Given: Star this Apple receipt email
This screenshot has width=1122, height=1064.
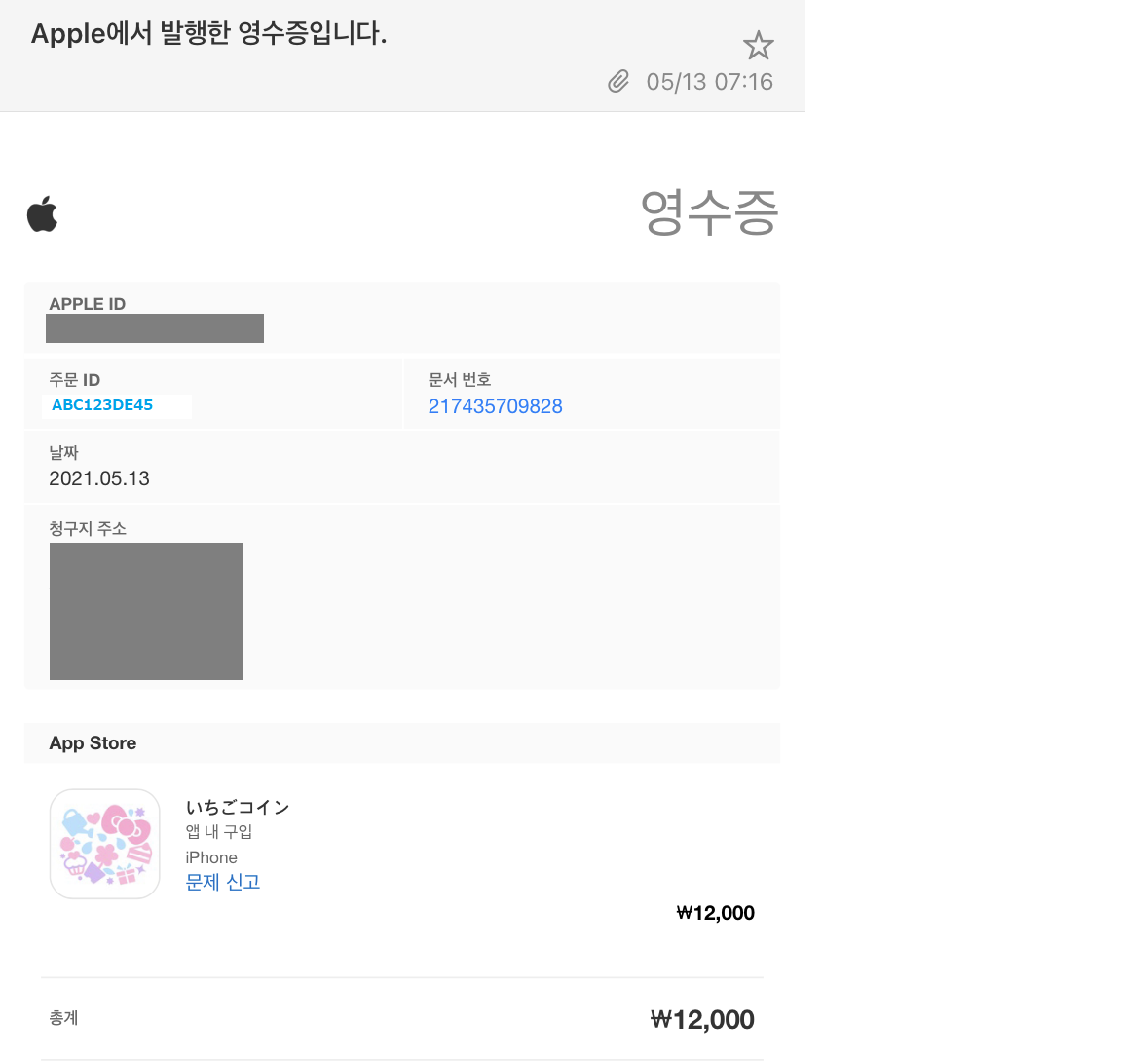Looking at the screenshot, I should (758, 45).
